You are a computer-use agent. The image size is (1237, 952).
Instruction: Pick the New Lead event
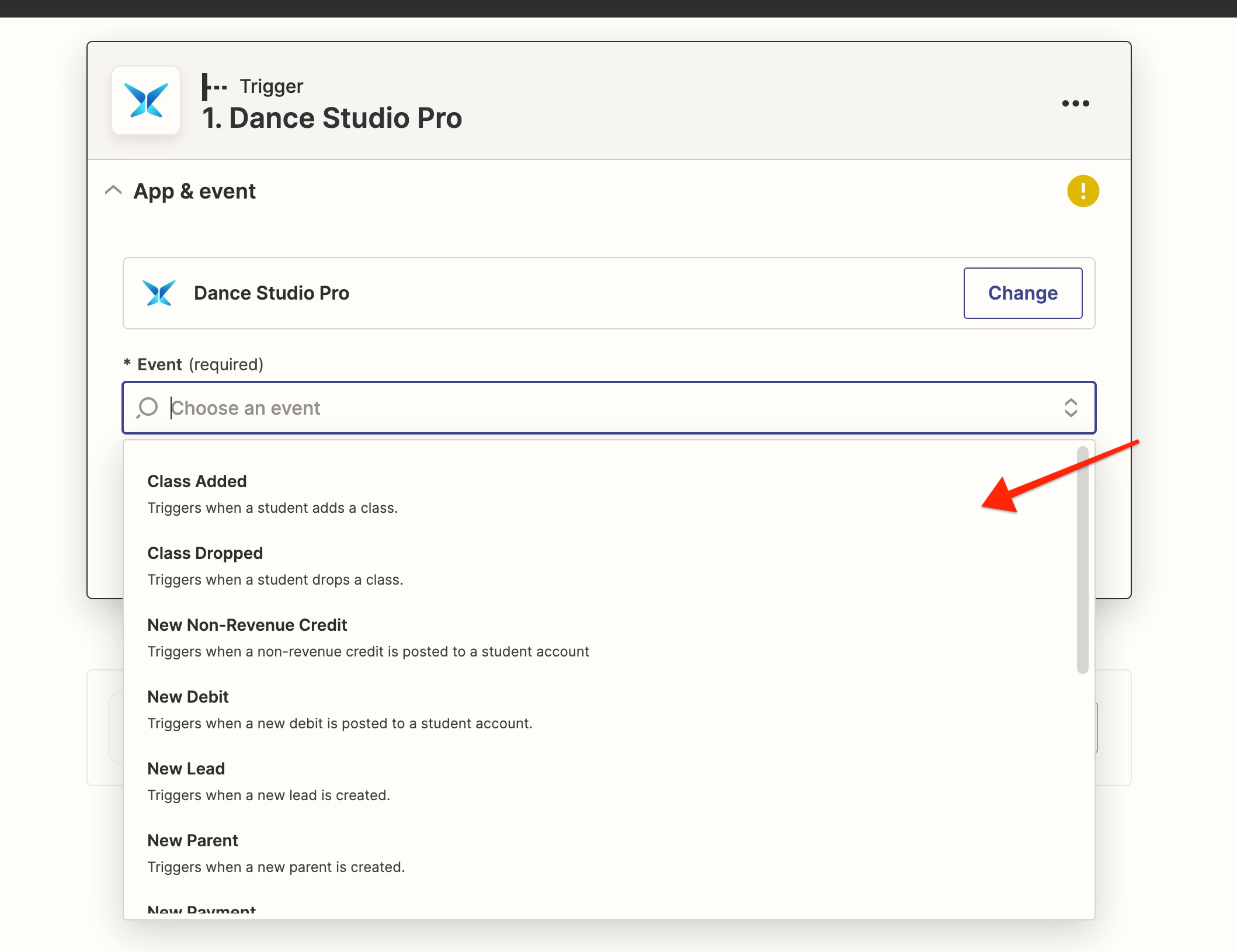[x=602, y=781]
